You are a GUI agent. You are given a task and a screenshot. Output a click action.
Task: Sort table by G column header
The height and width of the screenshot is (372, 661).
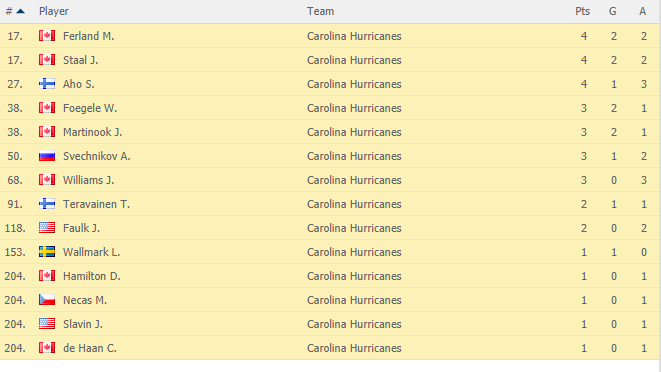613,11
